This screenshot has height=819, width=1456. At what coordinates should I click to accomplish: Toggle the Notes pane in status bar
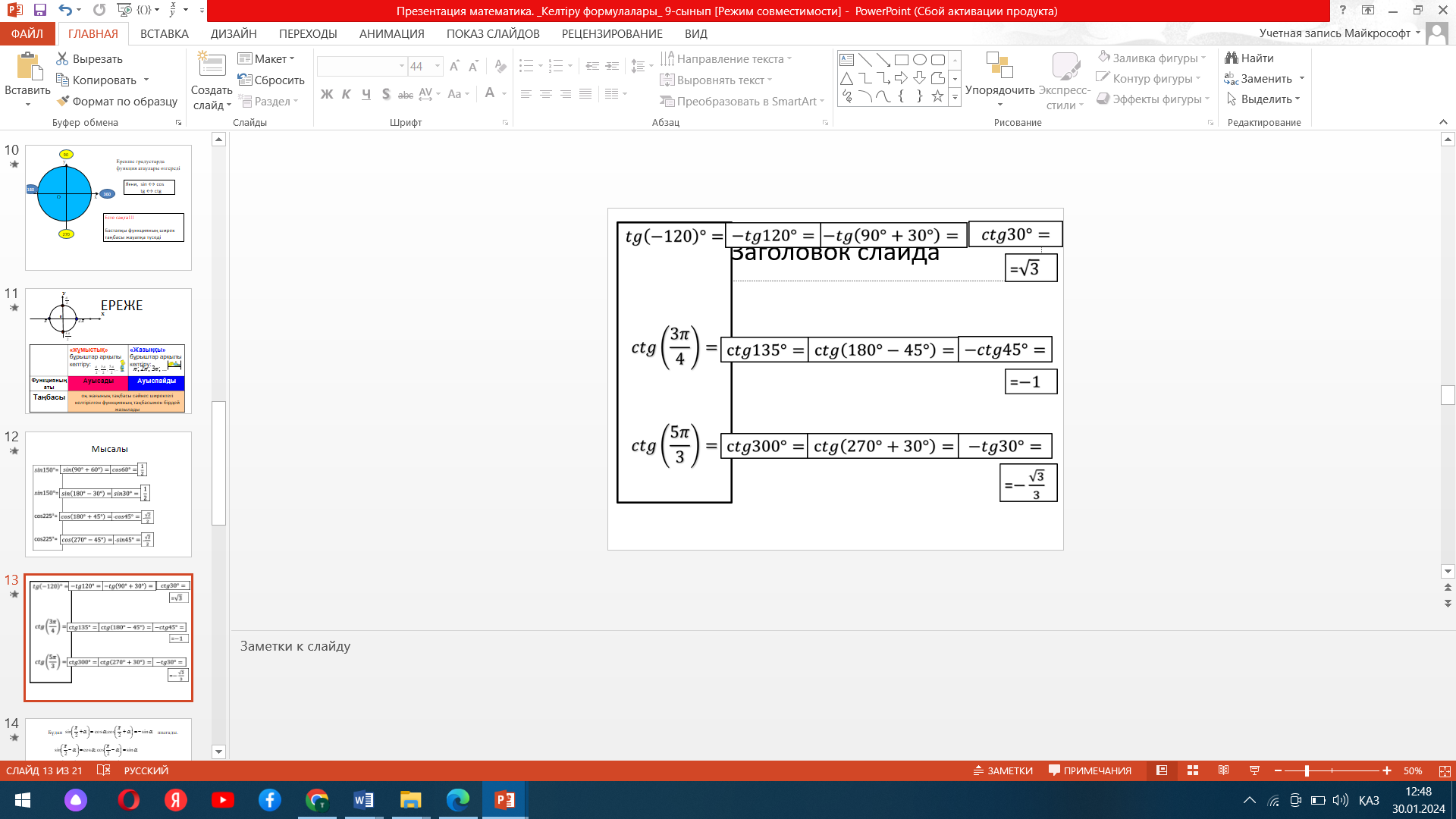coord(1003,770)
